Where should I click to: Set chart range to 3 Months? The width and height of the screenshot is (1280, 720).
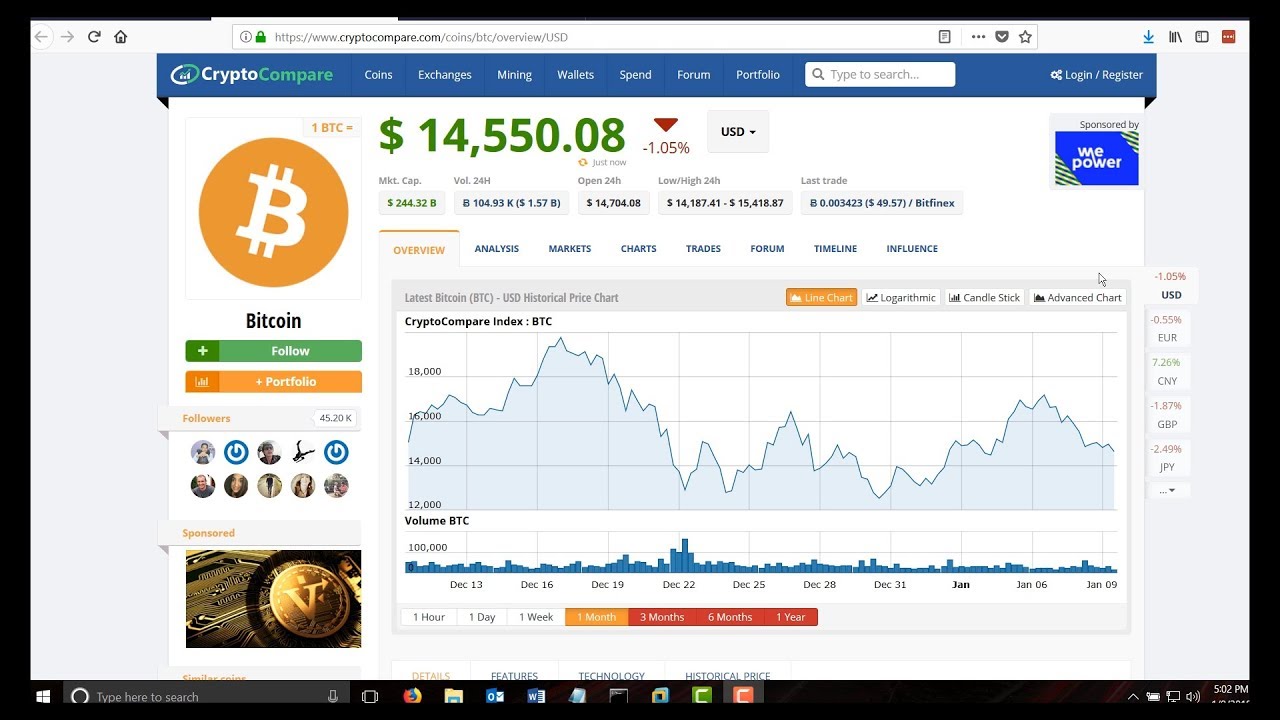point(662,617)
